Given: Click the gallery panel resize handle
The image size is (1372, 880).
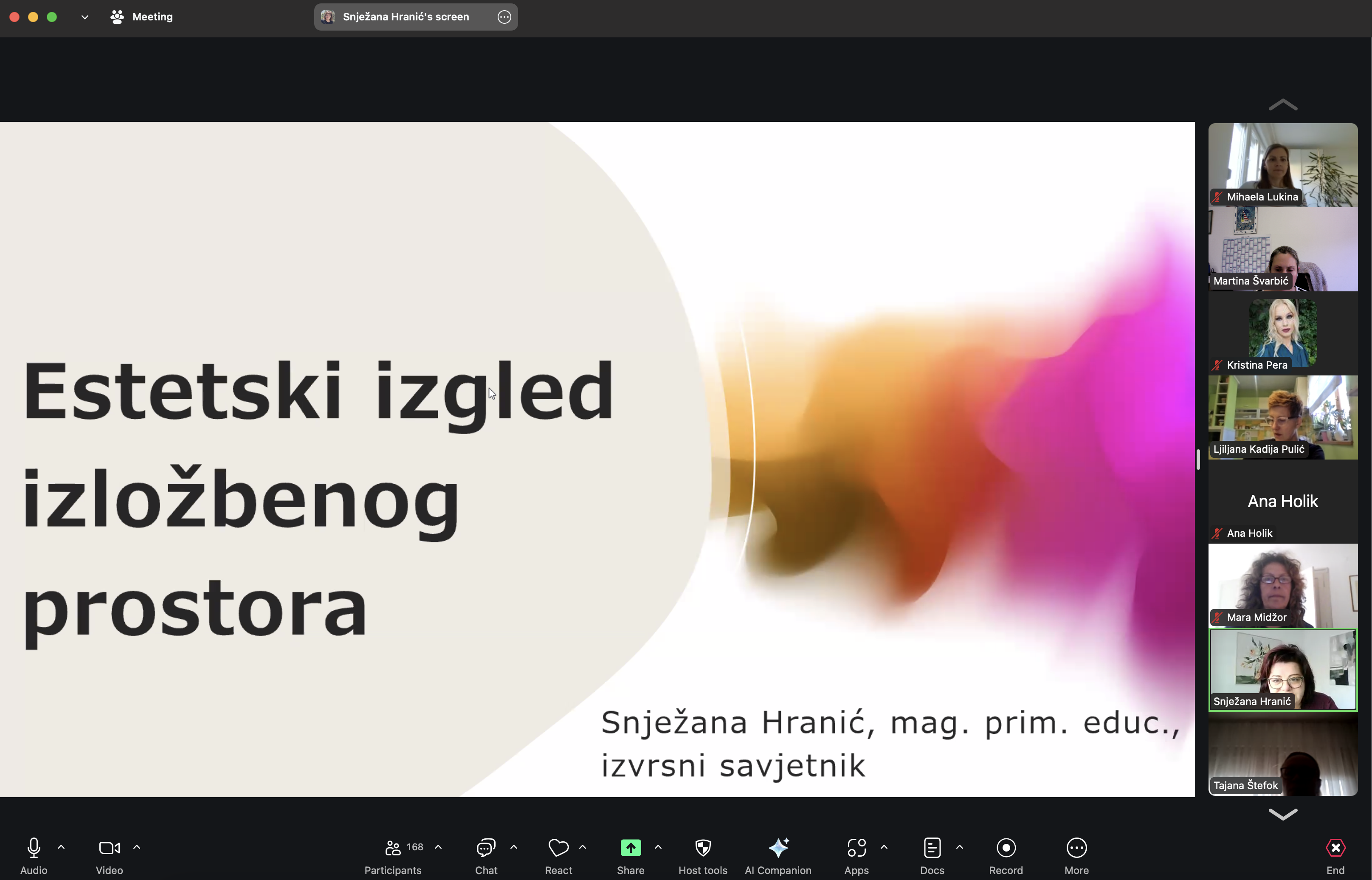Looking at the screenshot, I should (1198, 460).
